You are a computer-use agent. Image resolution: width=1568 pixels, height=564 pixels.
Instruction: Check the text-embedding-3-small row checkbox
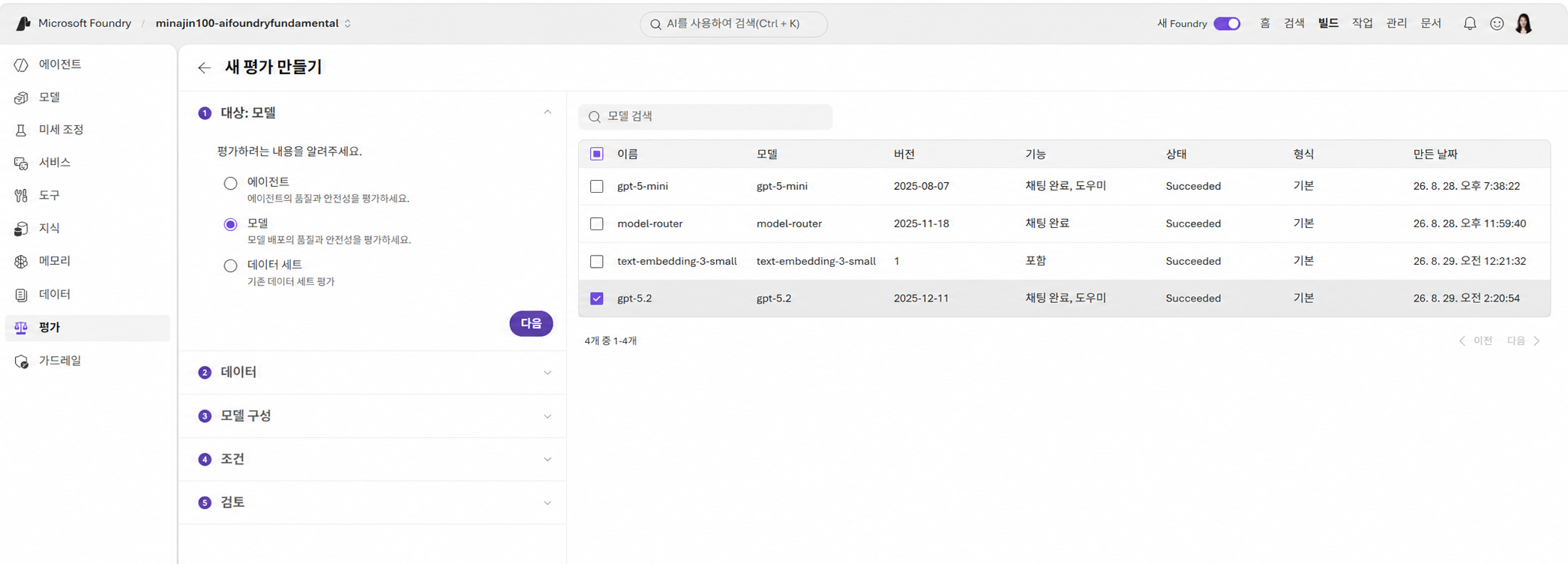[597, 261]
